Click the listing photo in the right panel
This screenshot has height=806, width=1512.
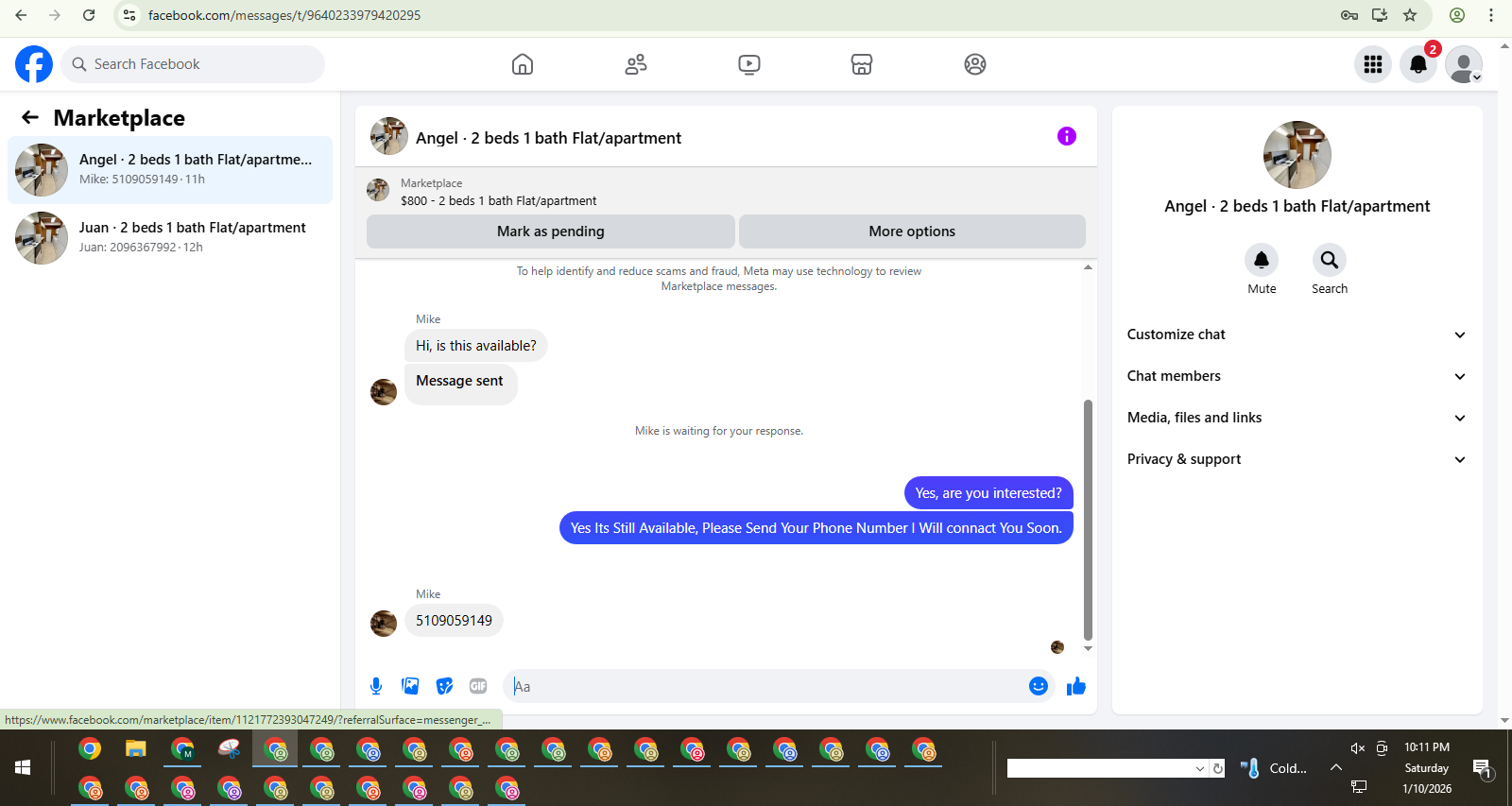tap(1297, 155)
